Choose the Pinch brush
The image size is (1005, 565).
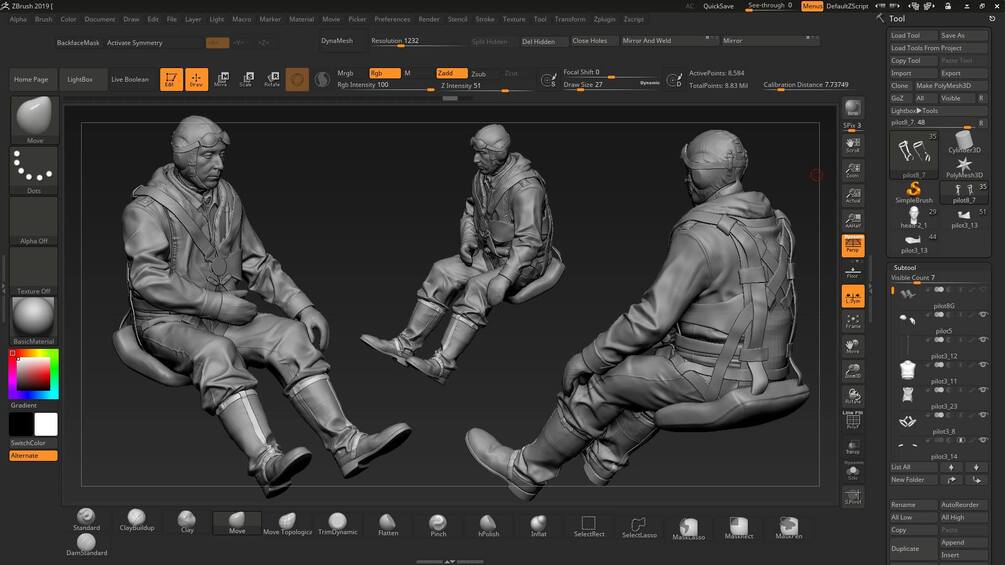(x=438, y=523)
